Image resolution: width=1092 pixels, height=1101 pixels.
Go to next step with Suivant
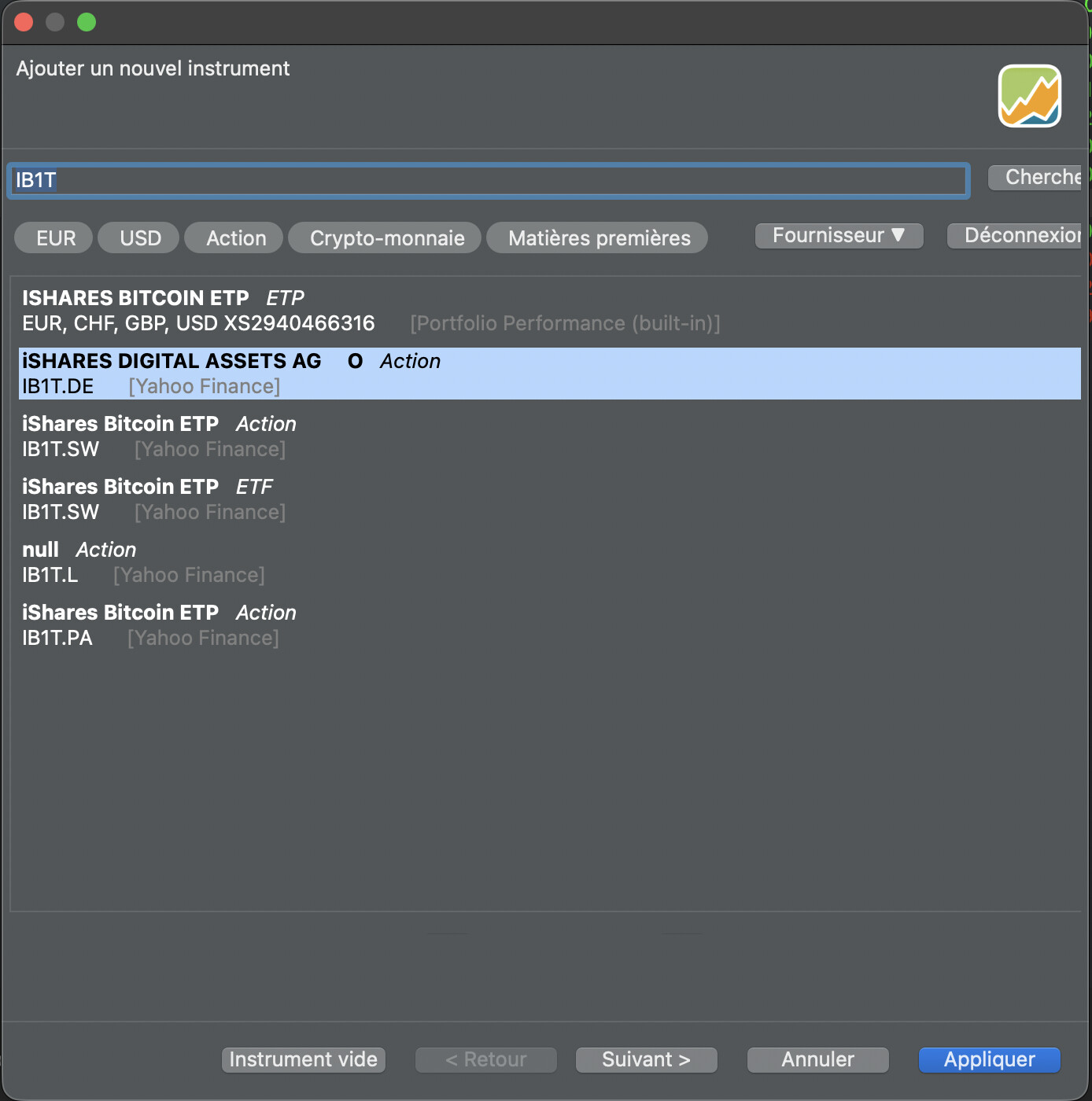pyautogui.click(x=646, y=1060)
